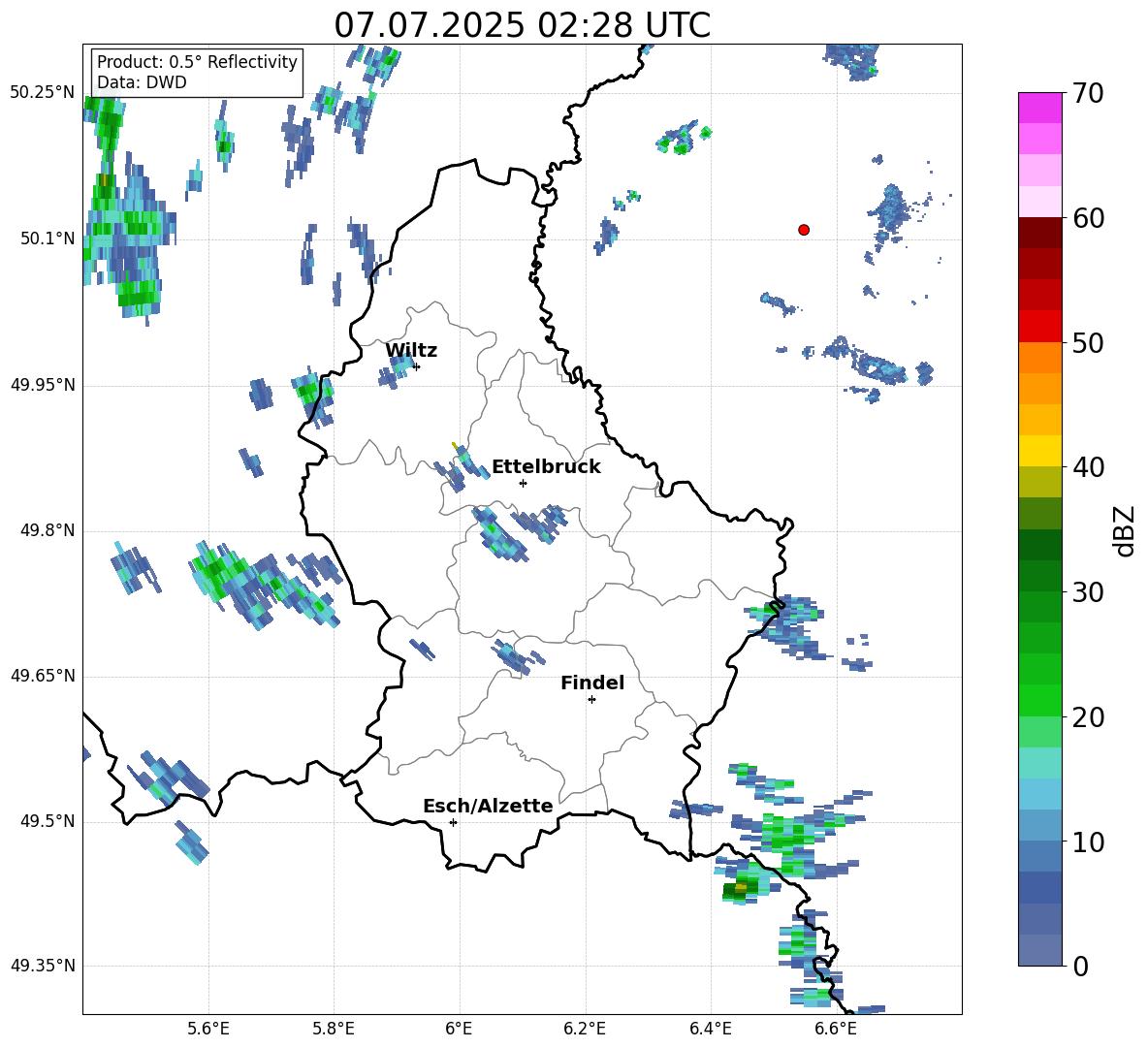Click the 10 value on the colorbar
The image size is (1148, 1048).
tap(1088, 842)
